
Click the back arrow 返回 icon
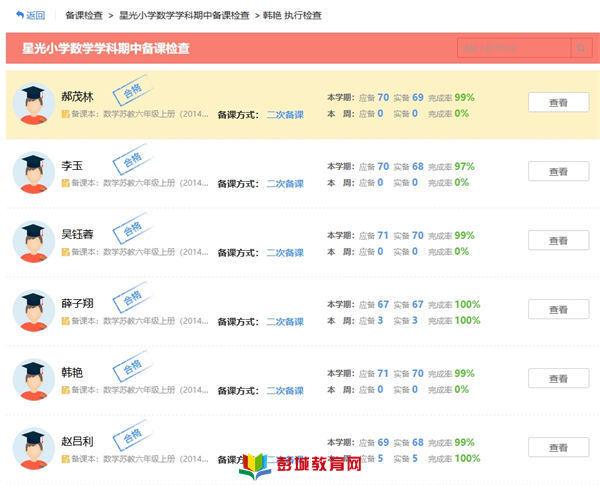tap(20, 15)
